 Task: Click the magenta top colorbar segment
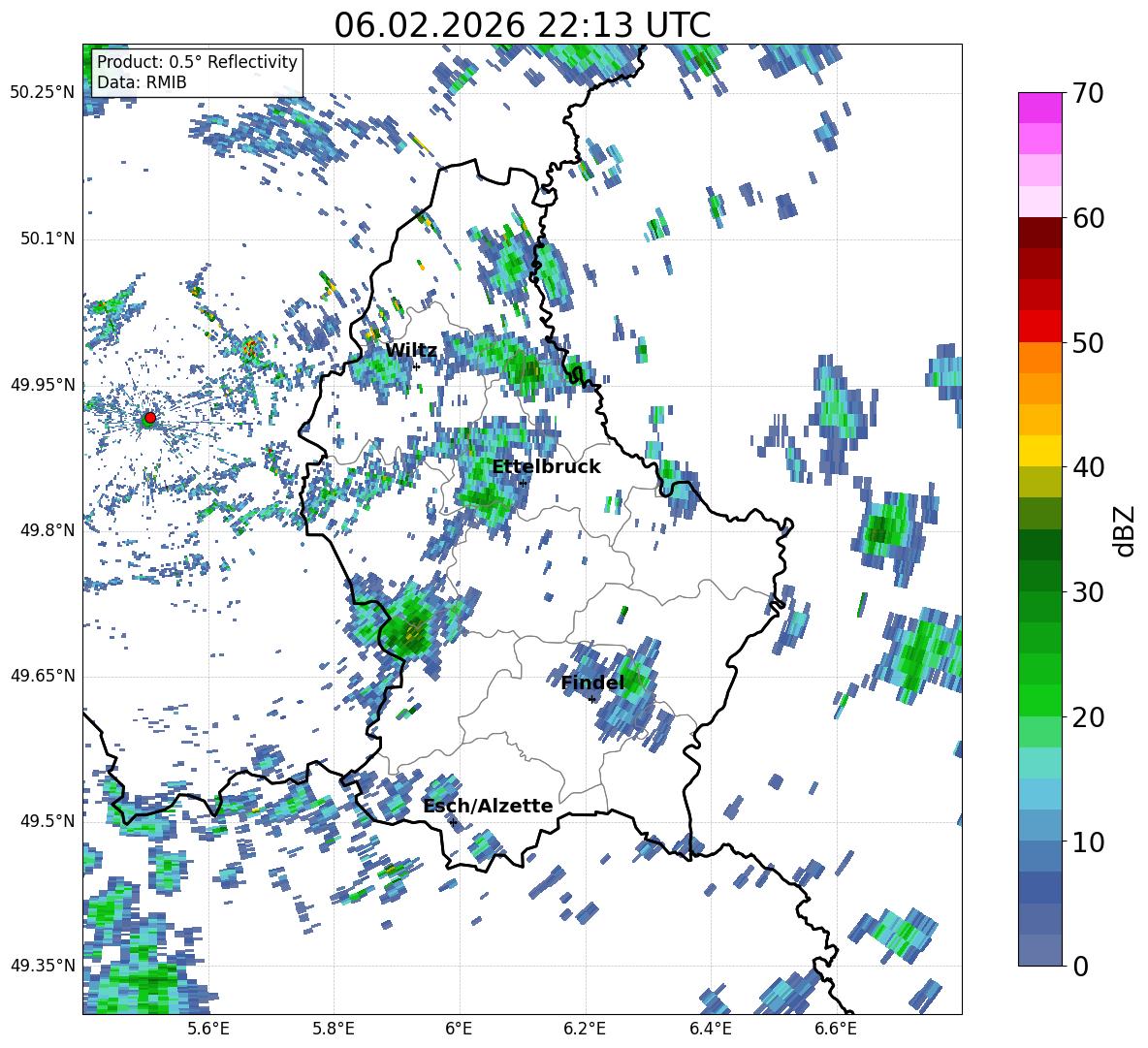pyautogui.click(x=1039, y=109)
